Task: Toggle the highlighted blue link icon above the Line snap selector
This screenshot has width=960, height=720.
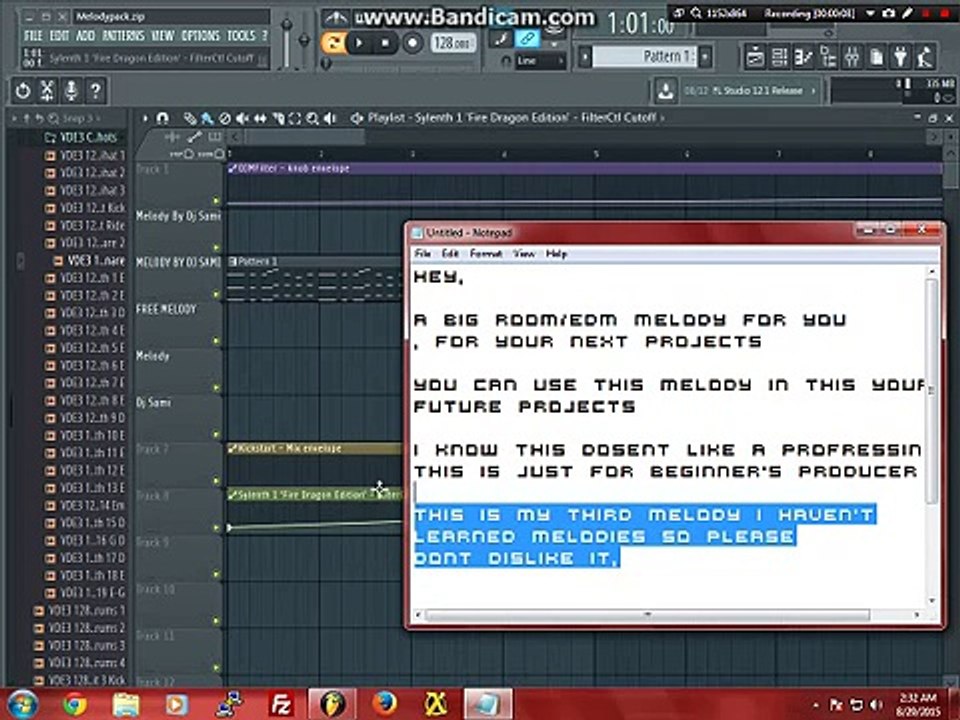Action: tap(527, 40)
